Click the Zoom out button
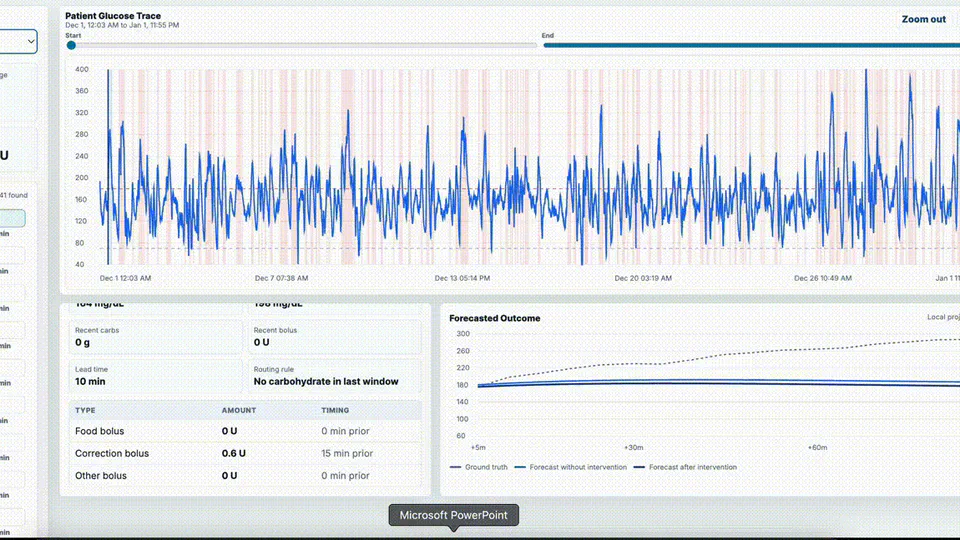 pos(923,20)
